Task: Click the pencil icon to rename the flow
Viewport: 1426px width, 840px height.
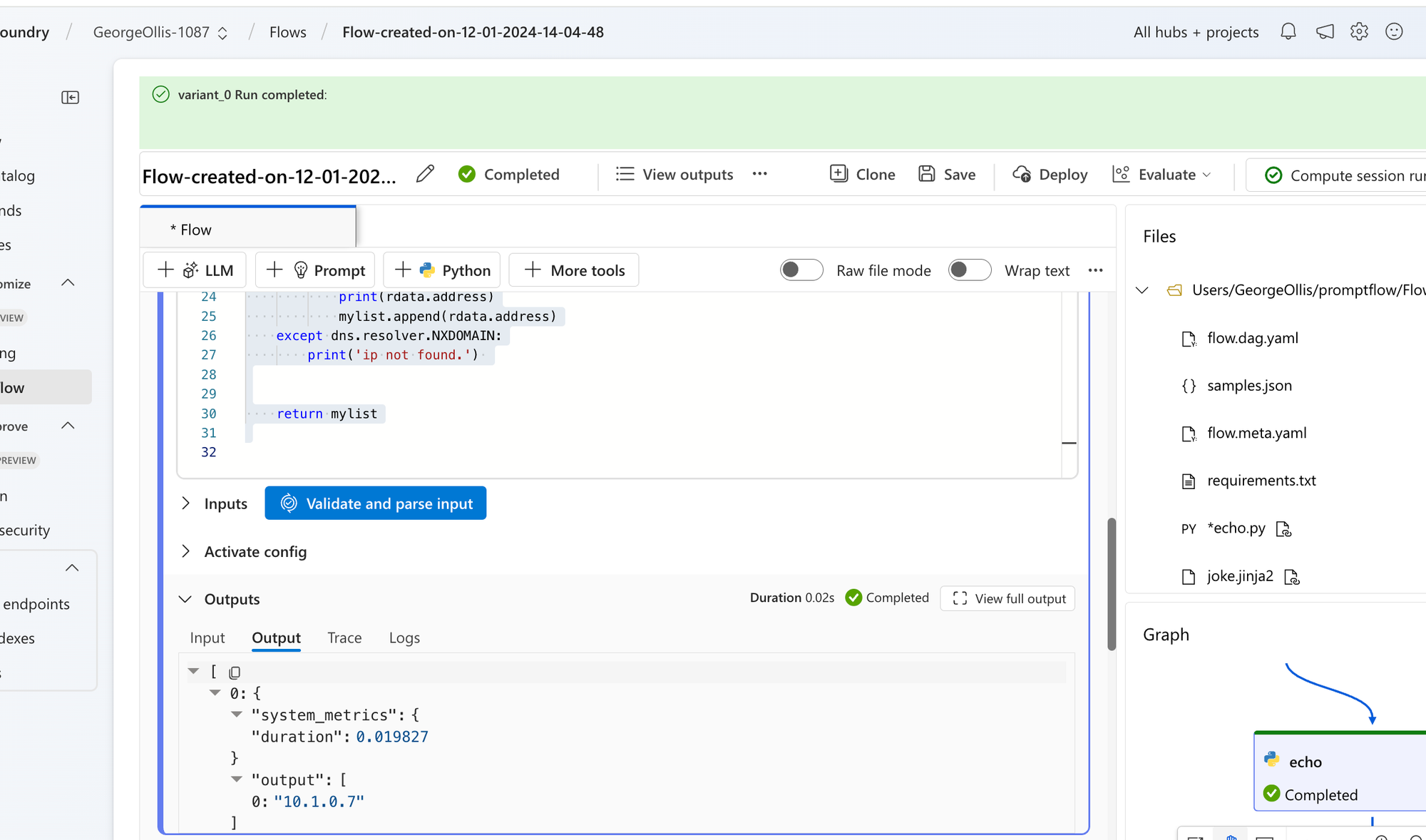Action: tap(425, 174)
